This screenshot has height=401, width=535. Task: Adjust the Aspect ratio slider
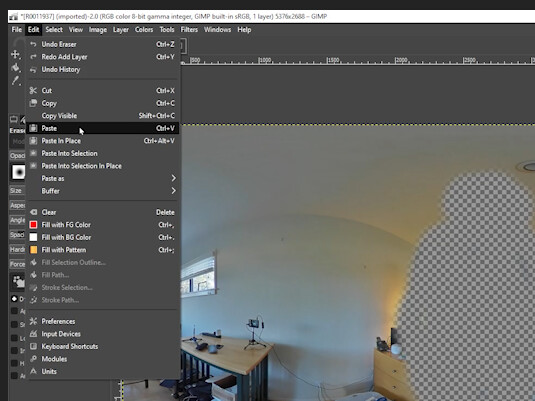point(17,205)
